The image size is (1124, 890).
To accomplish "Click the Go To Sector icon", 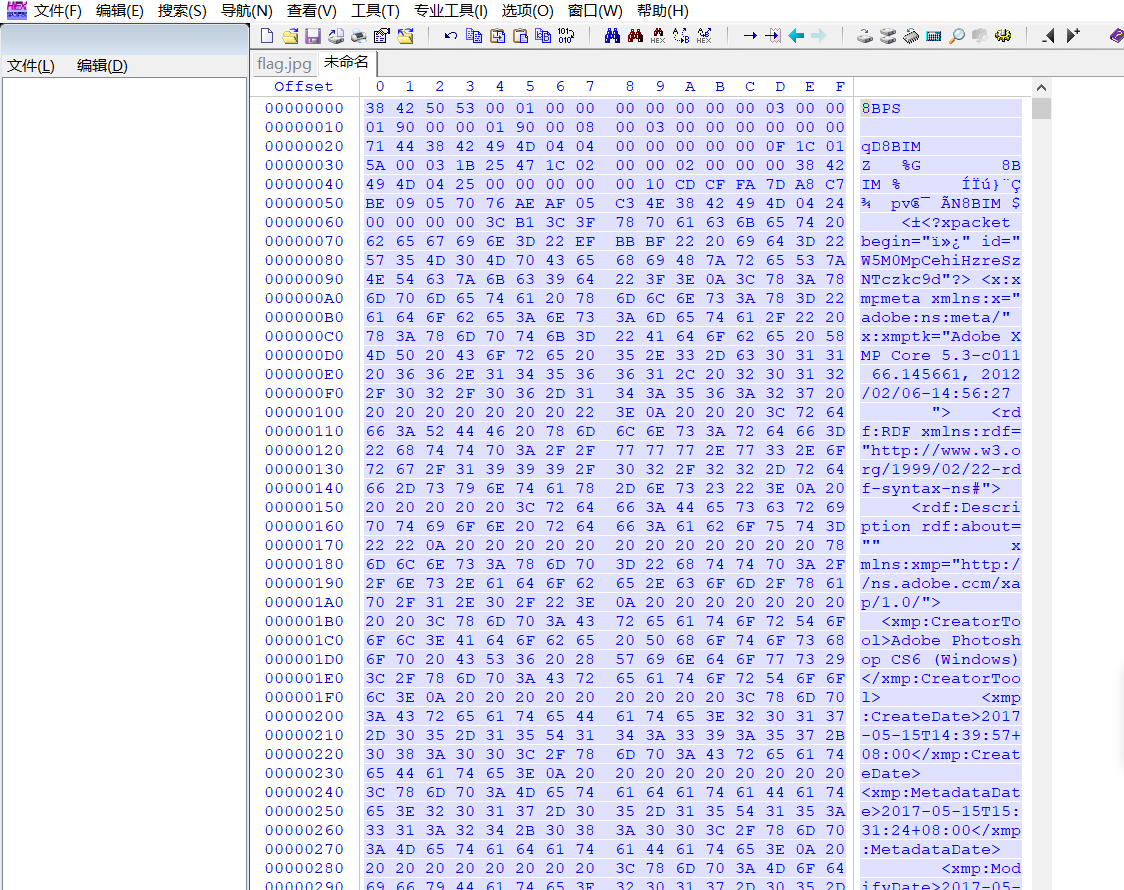I will point(773,36).
